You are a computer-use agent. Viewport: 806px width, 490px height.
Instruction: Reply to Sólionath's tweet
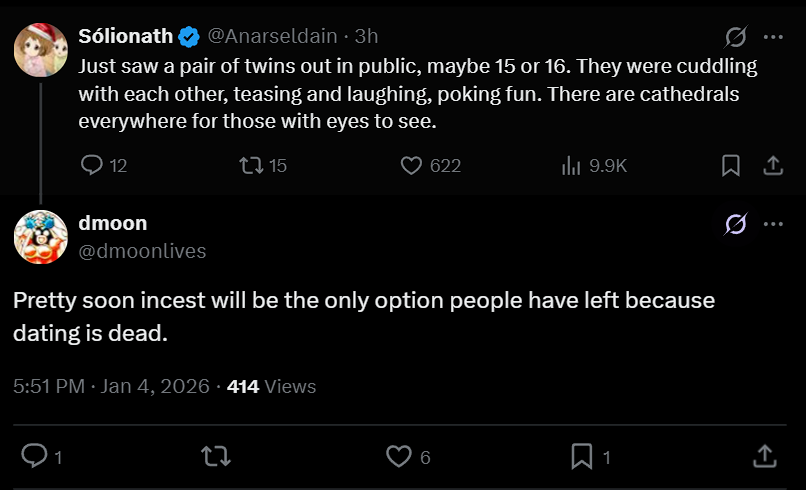[x=92, y=165]
